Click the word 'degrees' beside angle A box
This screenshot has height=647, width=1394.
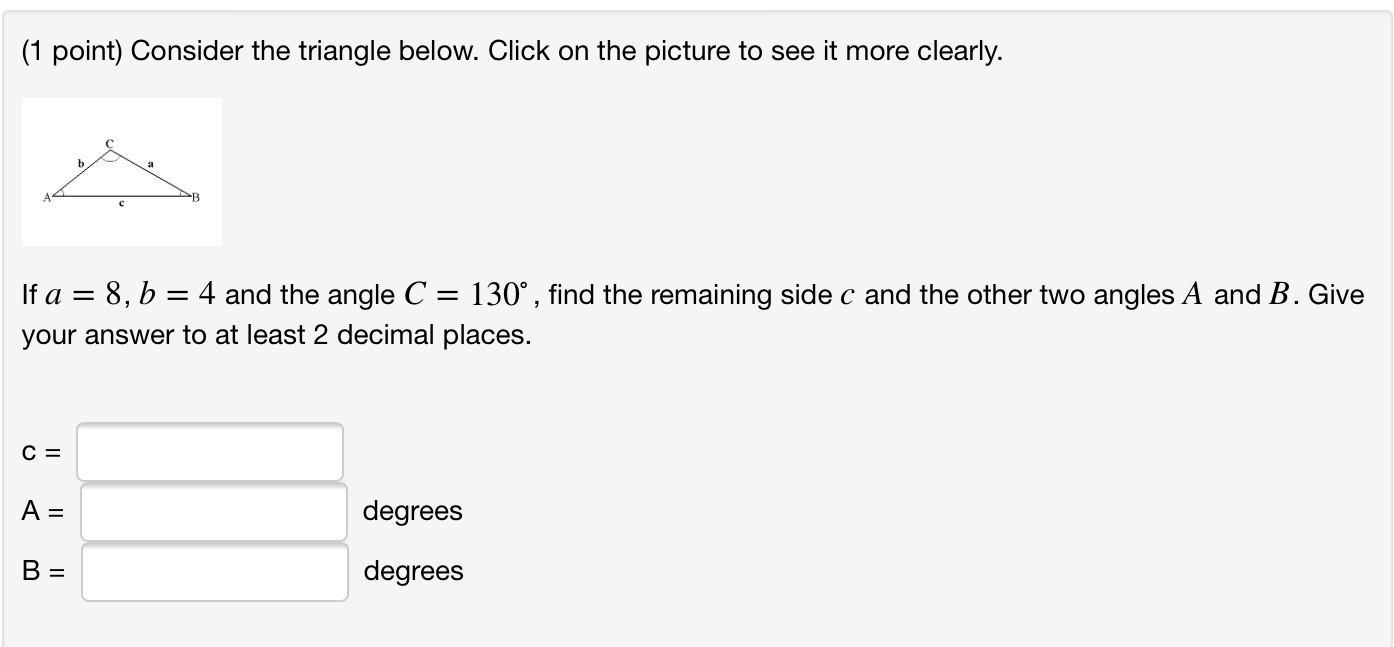[x=414, y=512]
